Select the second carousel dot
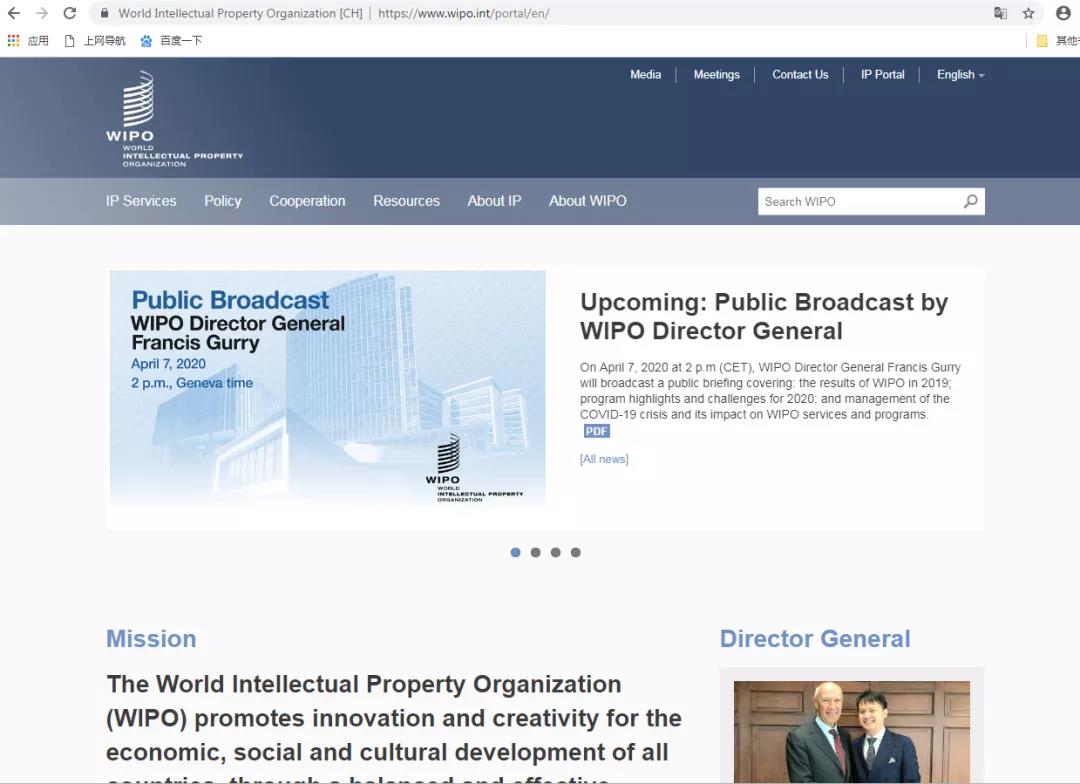The height and width of the screenshot is (784, 1080). click(535, 553)
